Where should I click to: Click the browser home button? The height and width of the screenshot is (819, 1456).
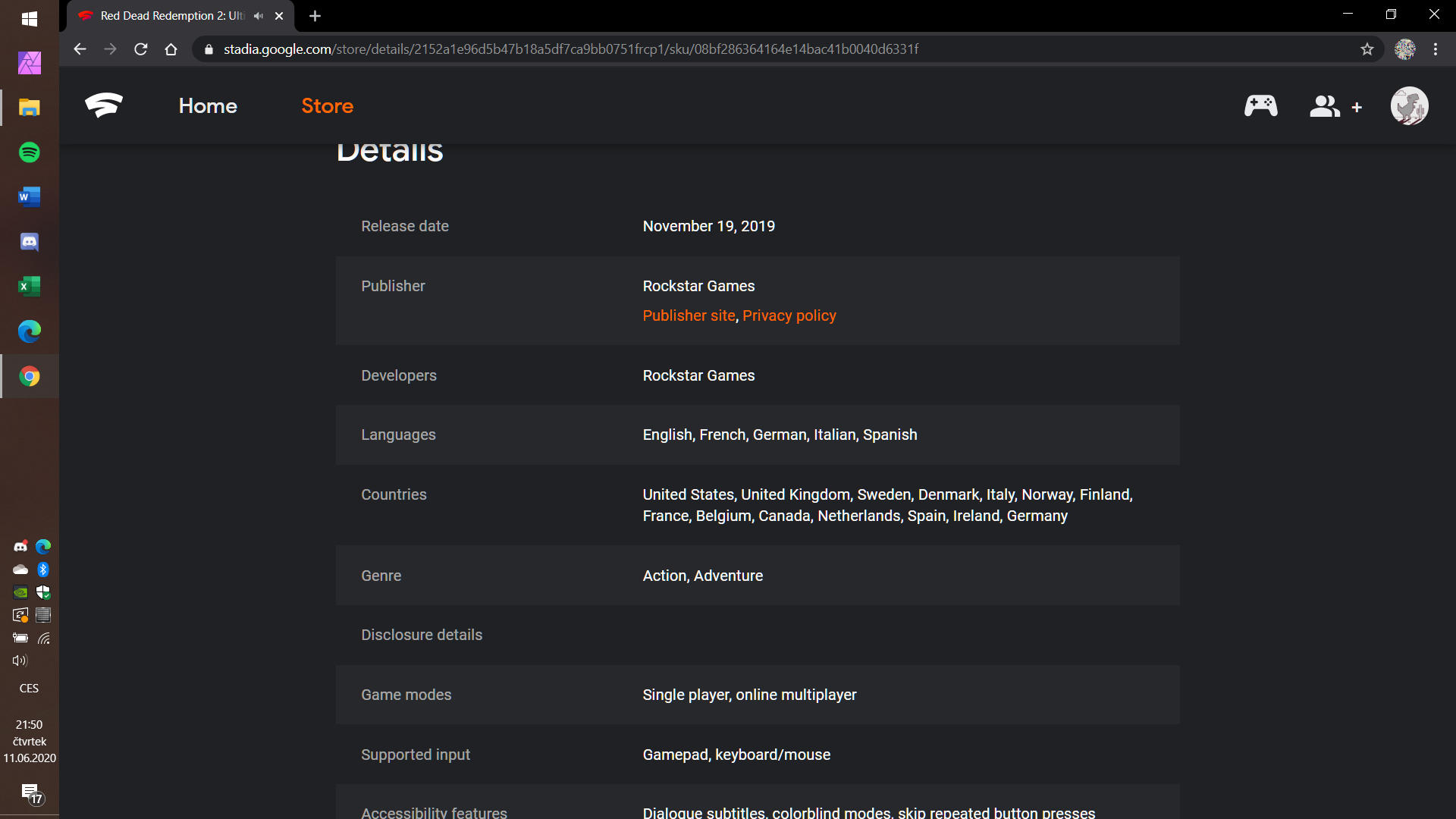tap(171, 49)
